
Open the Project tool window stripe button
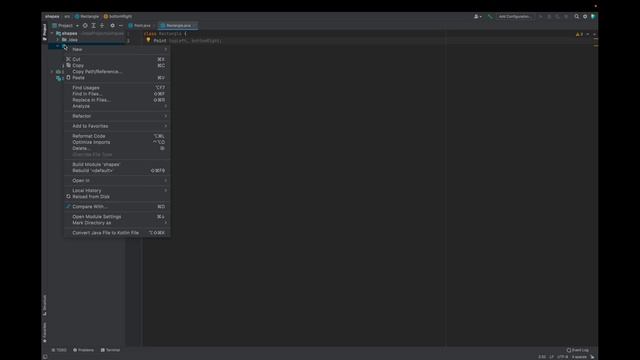[44, 32]
